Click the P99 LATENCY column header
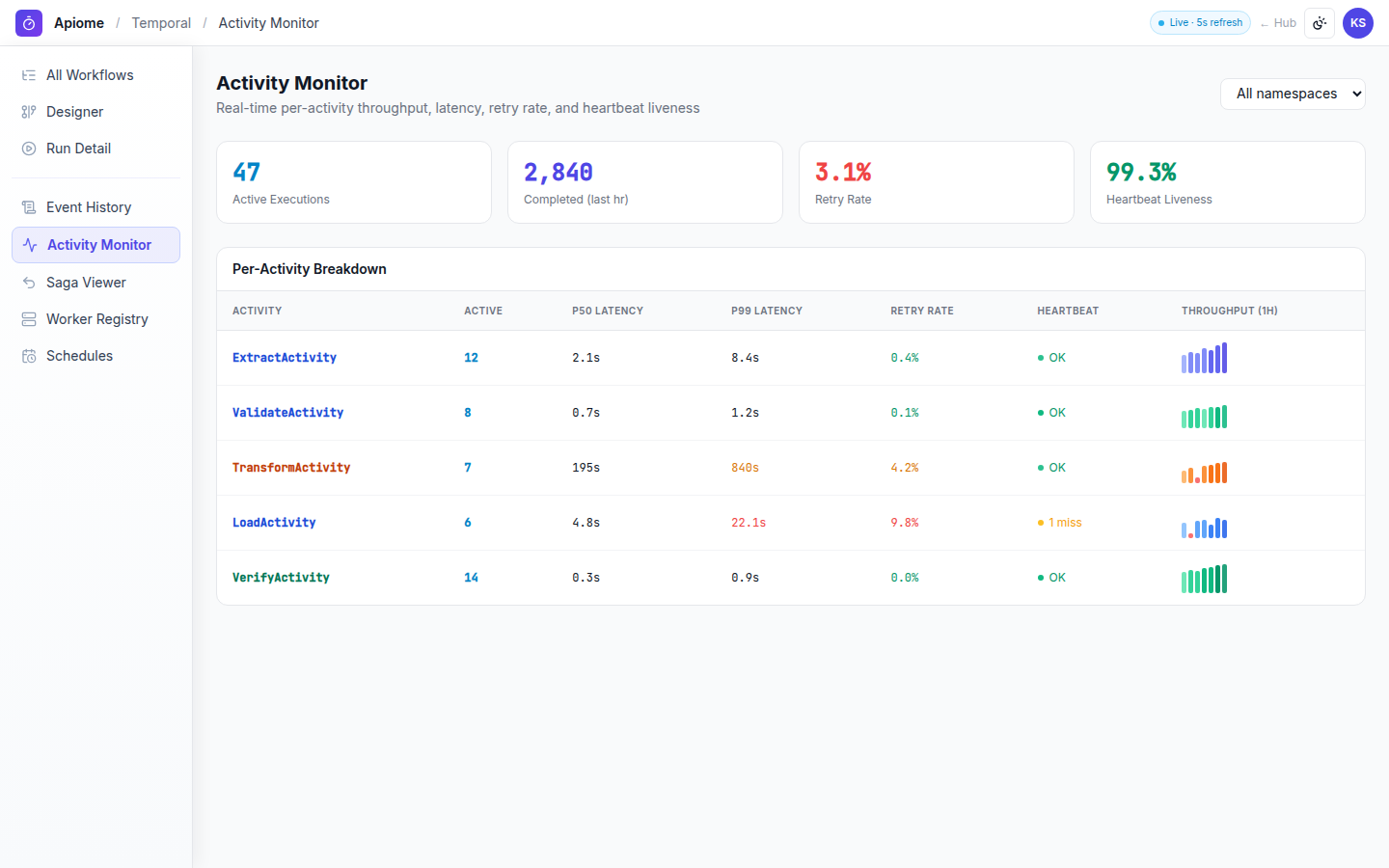This screenshot has height=868, width=1389. pyautogui.click(x=767, y=311)
